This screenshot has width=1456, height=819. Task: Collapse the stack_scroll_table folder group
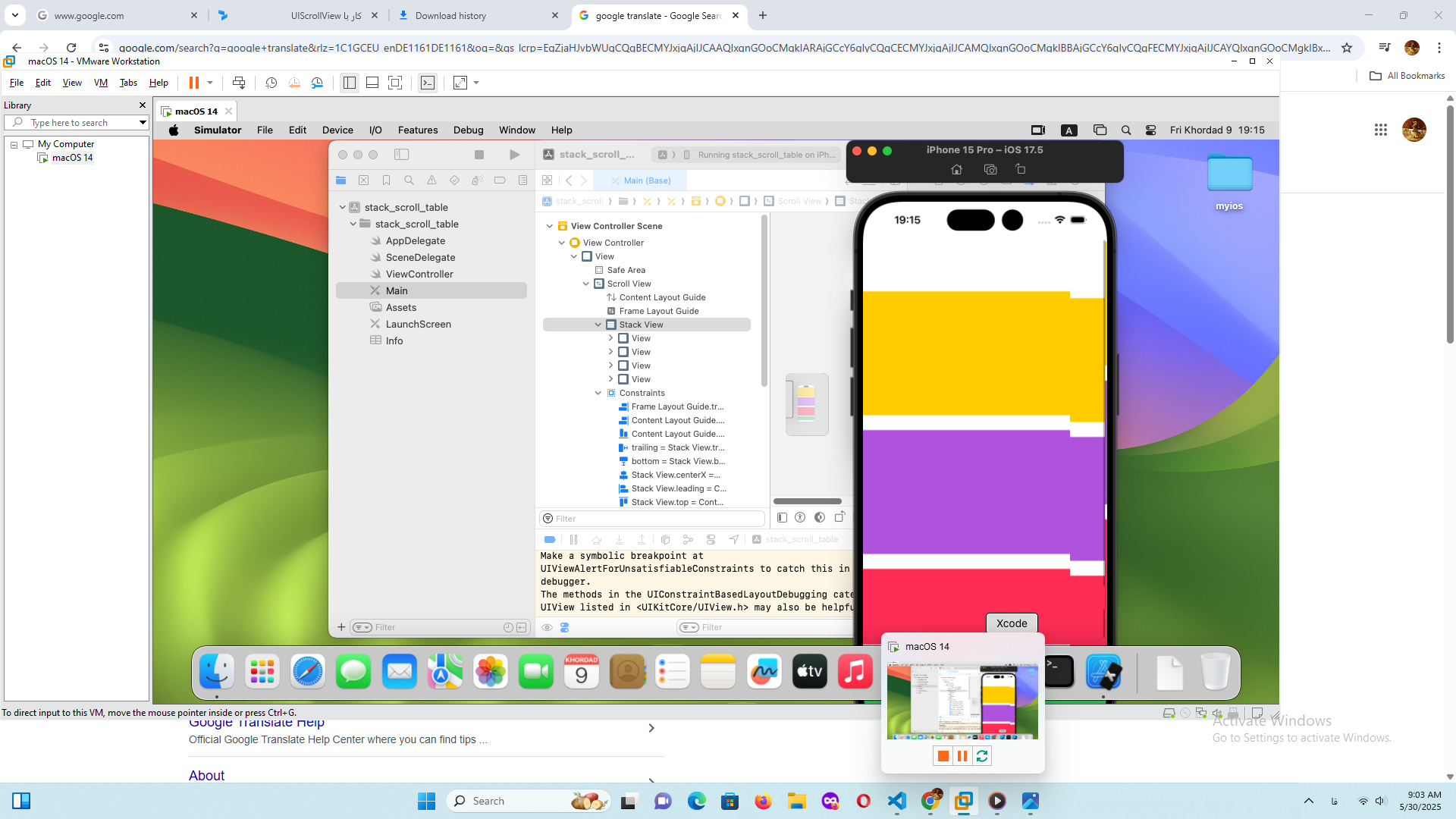tap(353, 224)
